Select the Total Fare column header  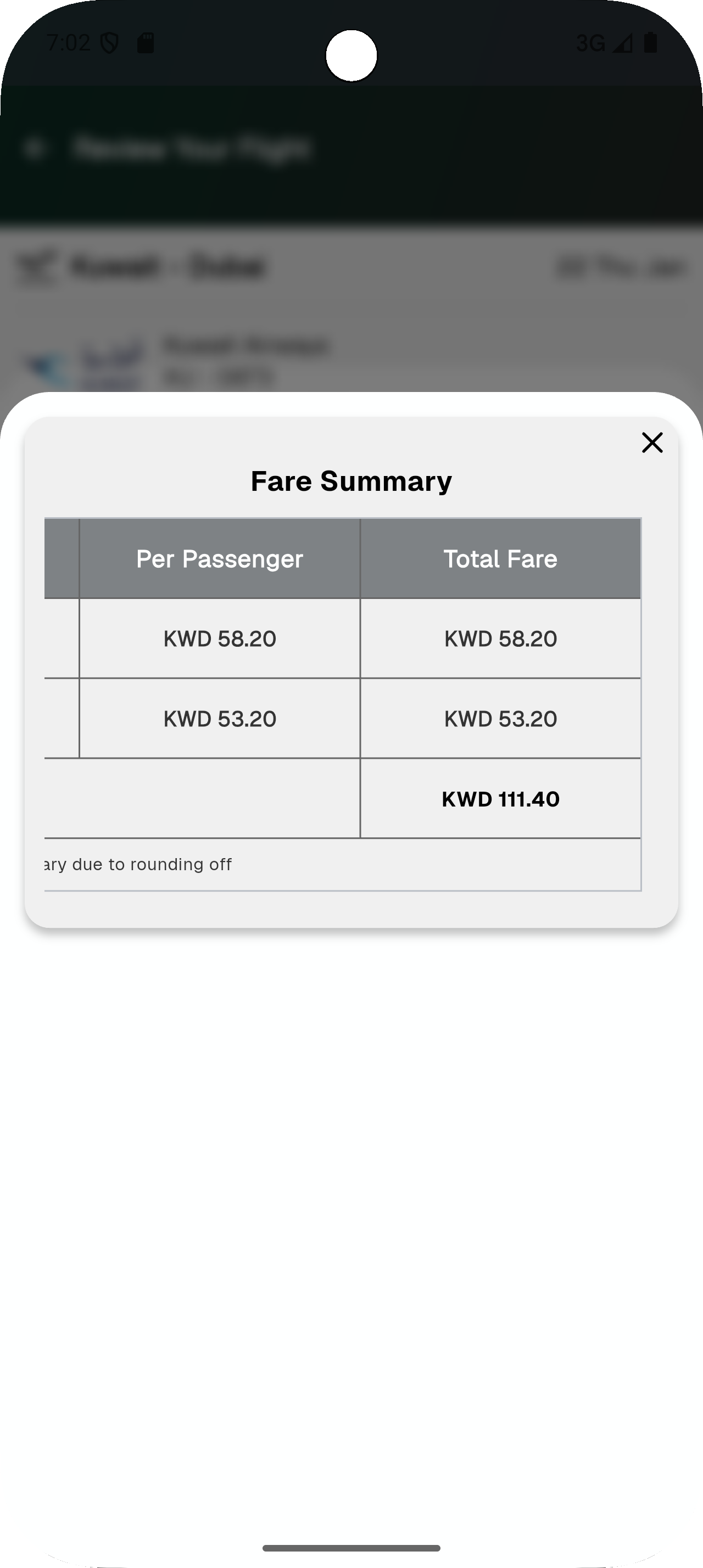point(500,559)
